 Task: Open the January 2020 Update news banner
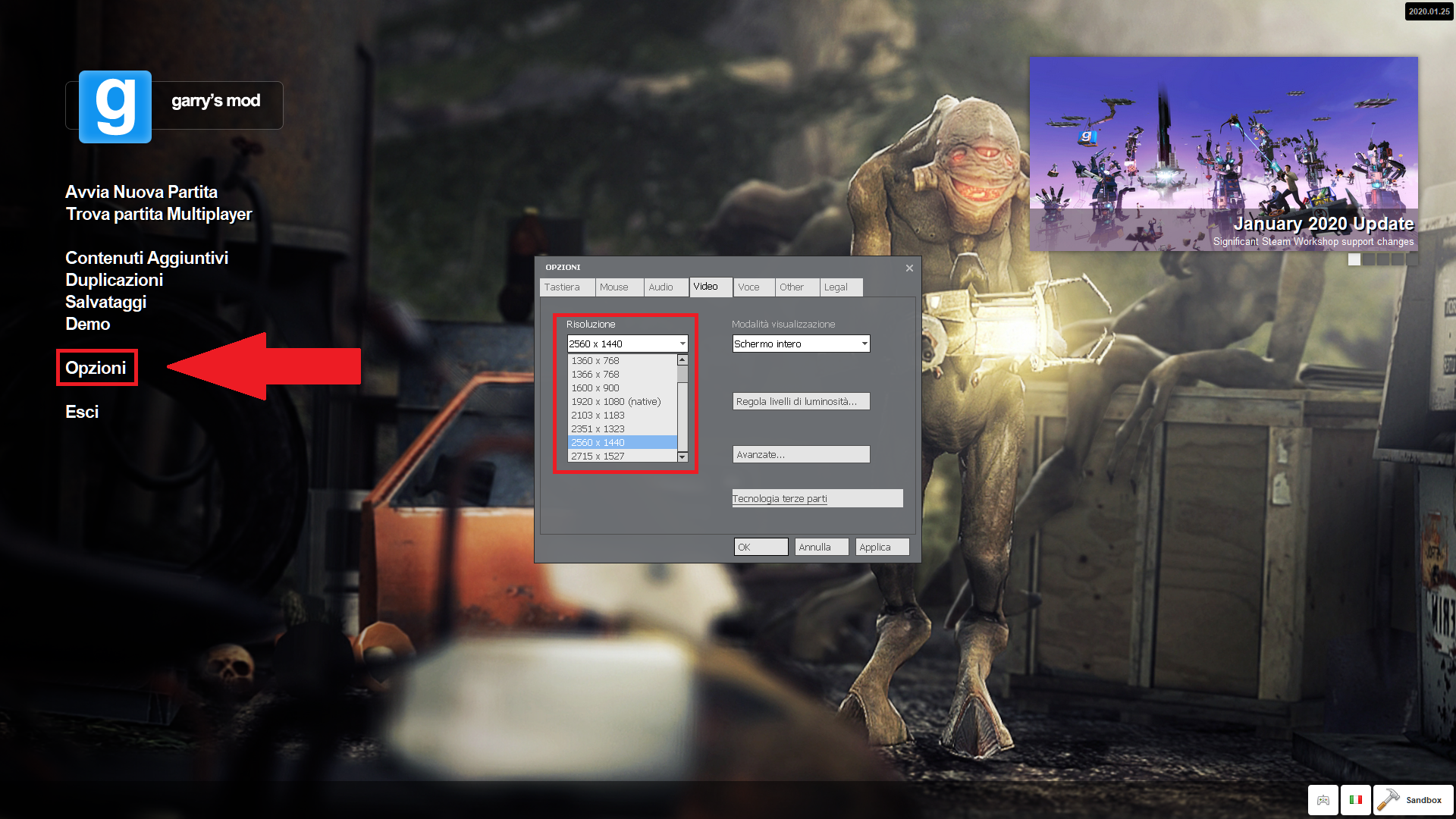pos(1223,154)
